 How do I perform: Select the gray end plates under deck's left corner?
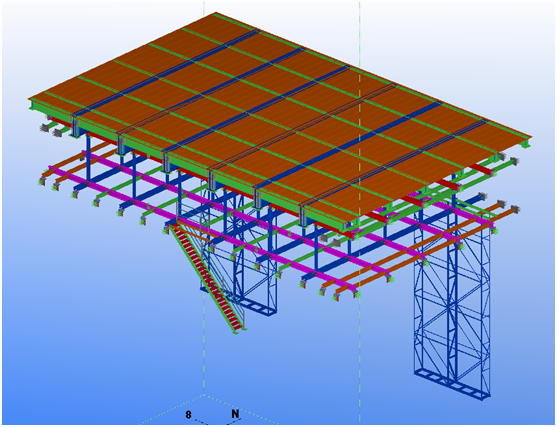51,130
